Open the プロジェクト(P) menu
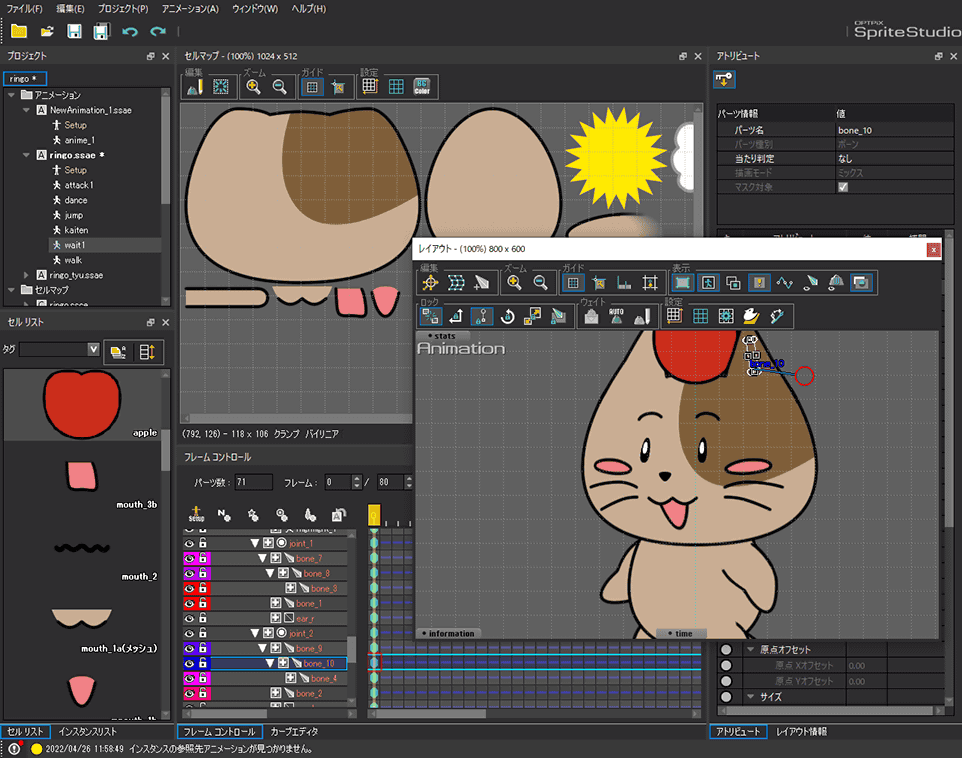962x758 pixels. click(x=123, y=9)
